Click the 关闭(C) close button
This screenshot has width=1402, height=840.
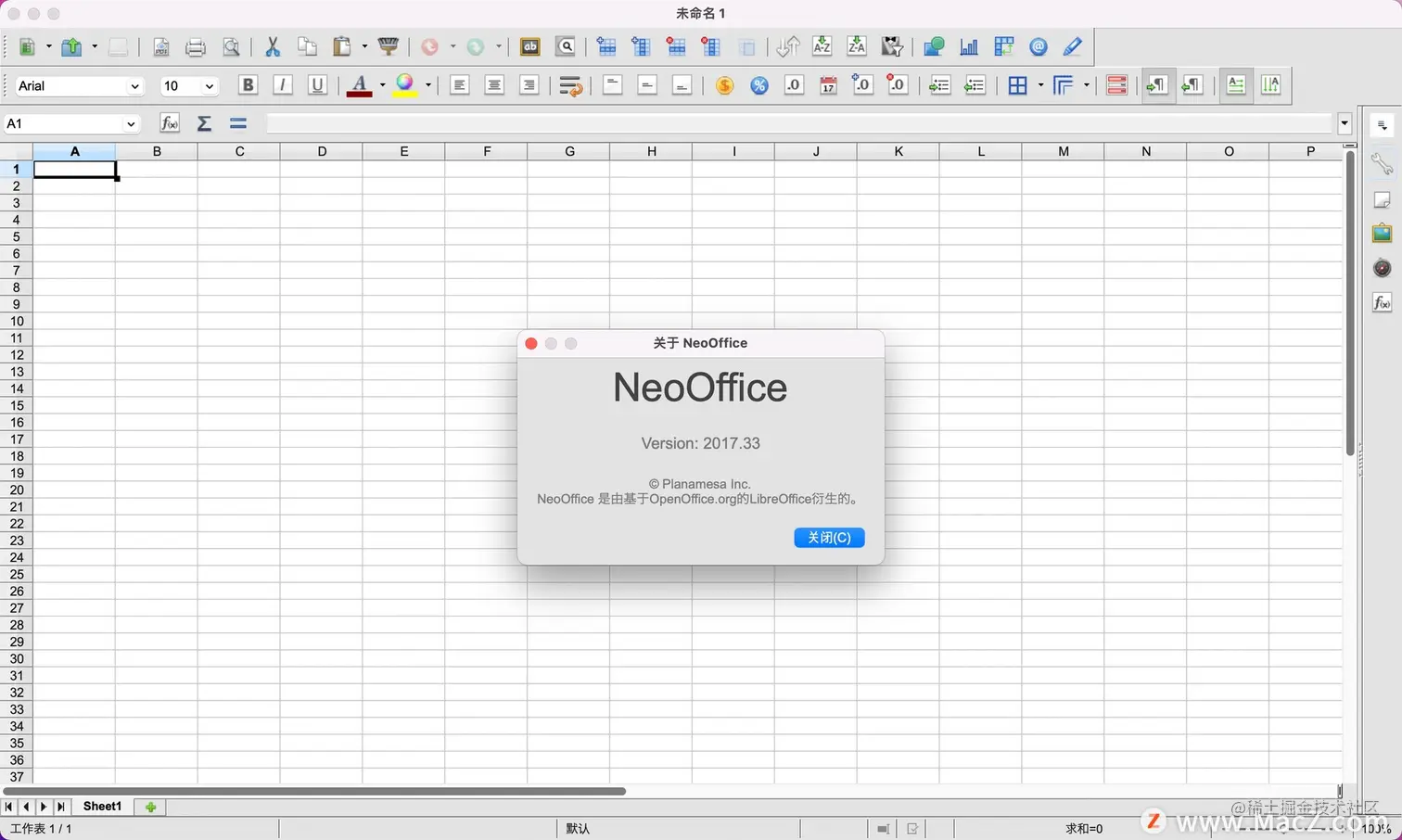(829, 538)
